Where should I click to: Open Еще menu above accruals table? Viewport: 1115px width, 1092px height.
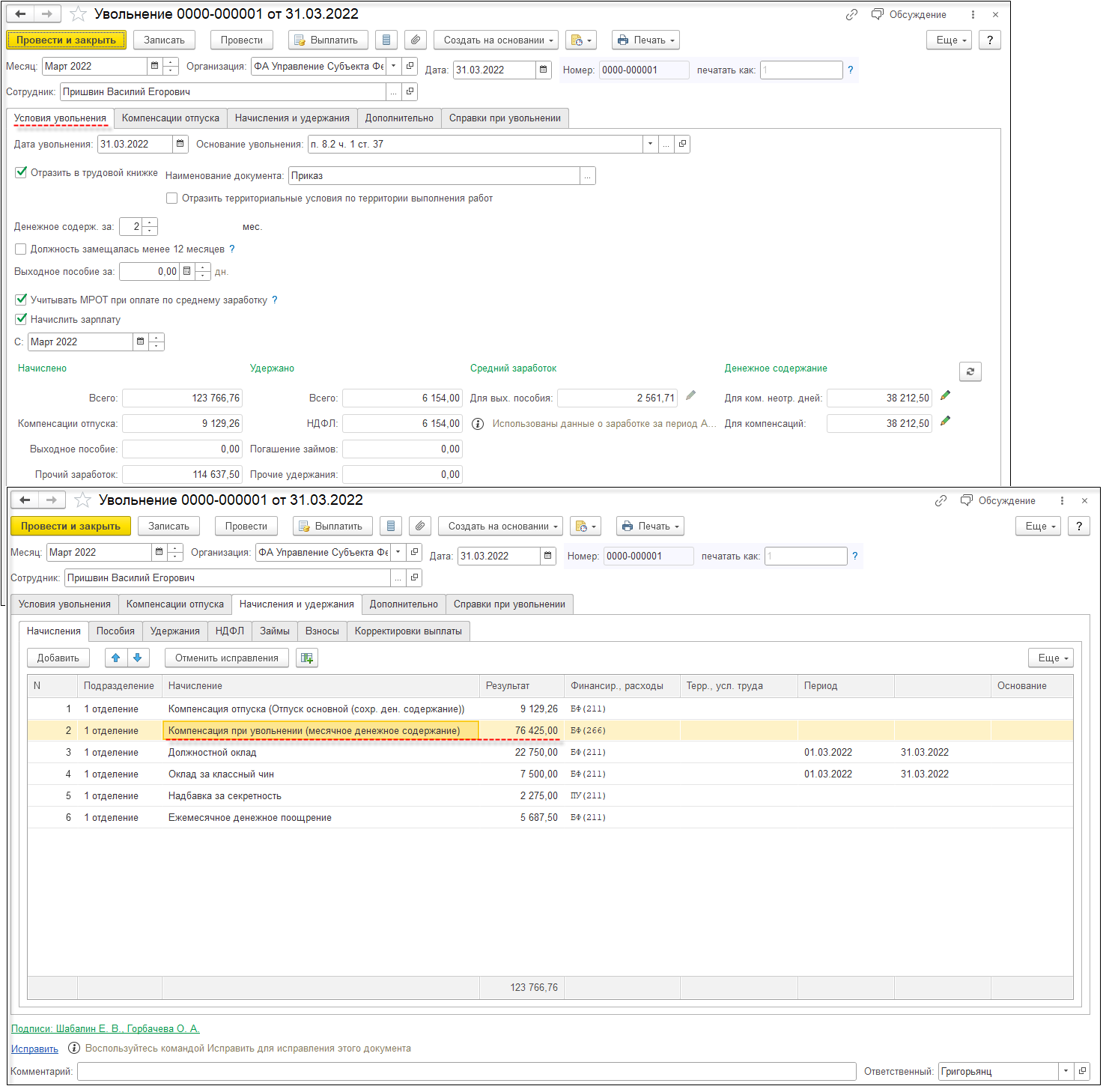(1051, 658)
